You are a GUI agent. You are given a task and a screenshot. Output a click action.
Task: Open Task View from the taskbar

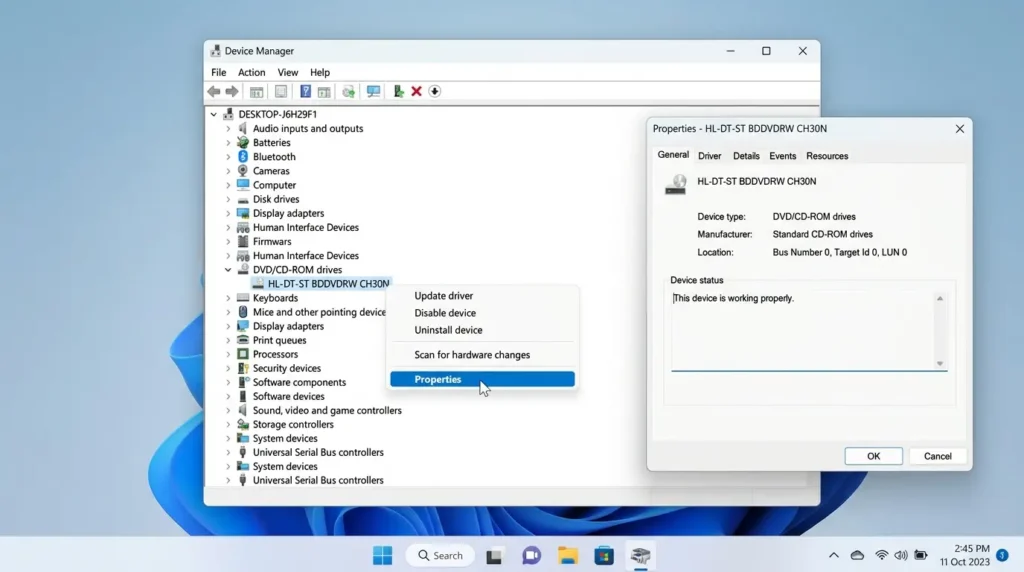494,556
